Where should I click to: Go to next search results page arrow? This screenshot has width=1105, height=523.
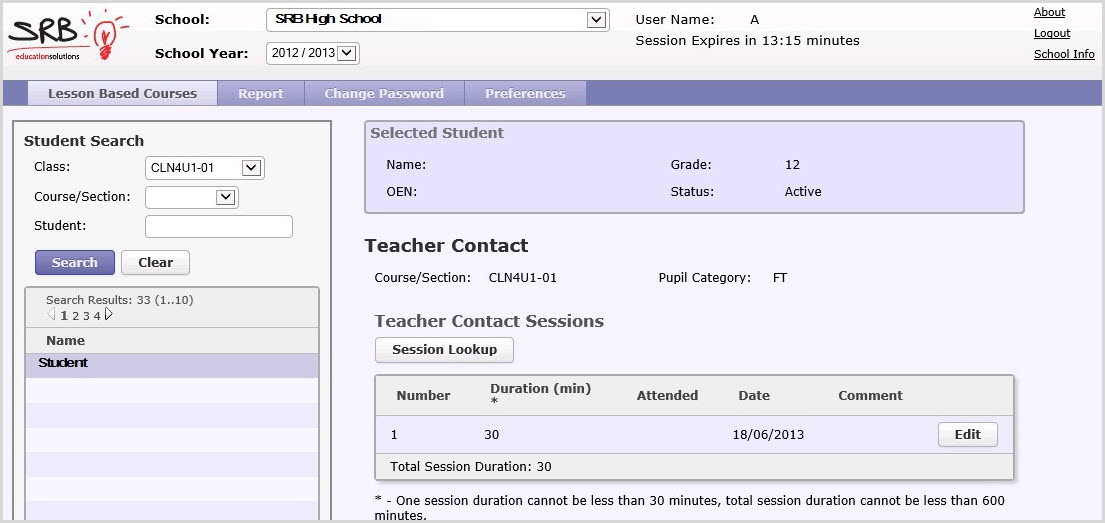pyautogui.click(x=109, y=315)
